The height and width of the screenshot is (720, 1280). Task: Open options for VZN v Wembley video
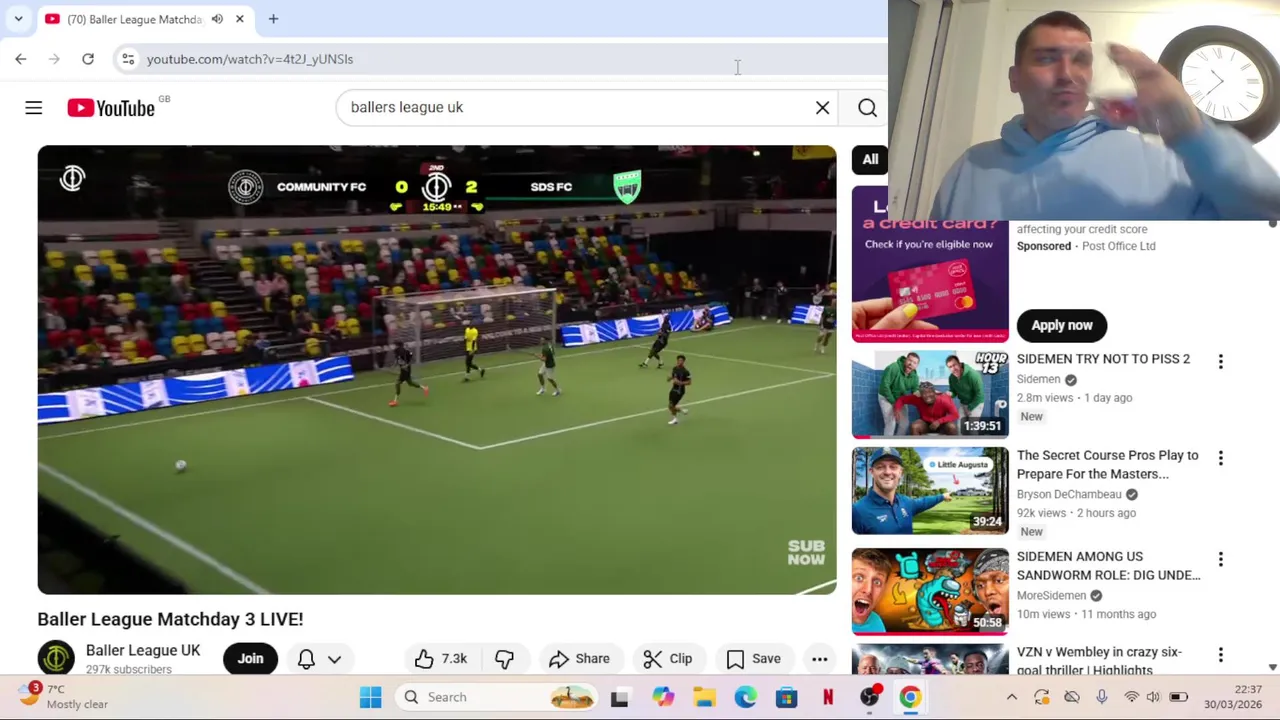click(1220, 655)
